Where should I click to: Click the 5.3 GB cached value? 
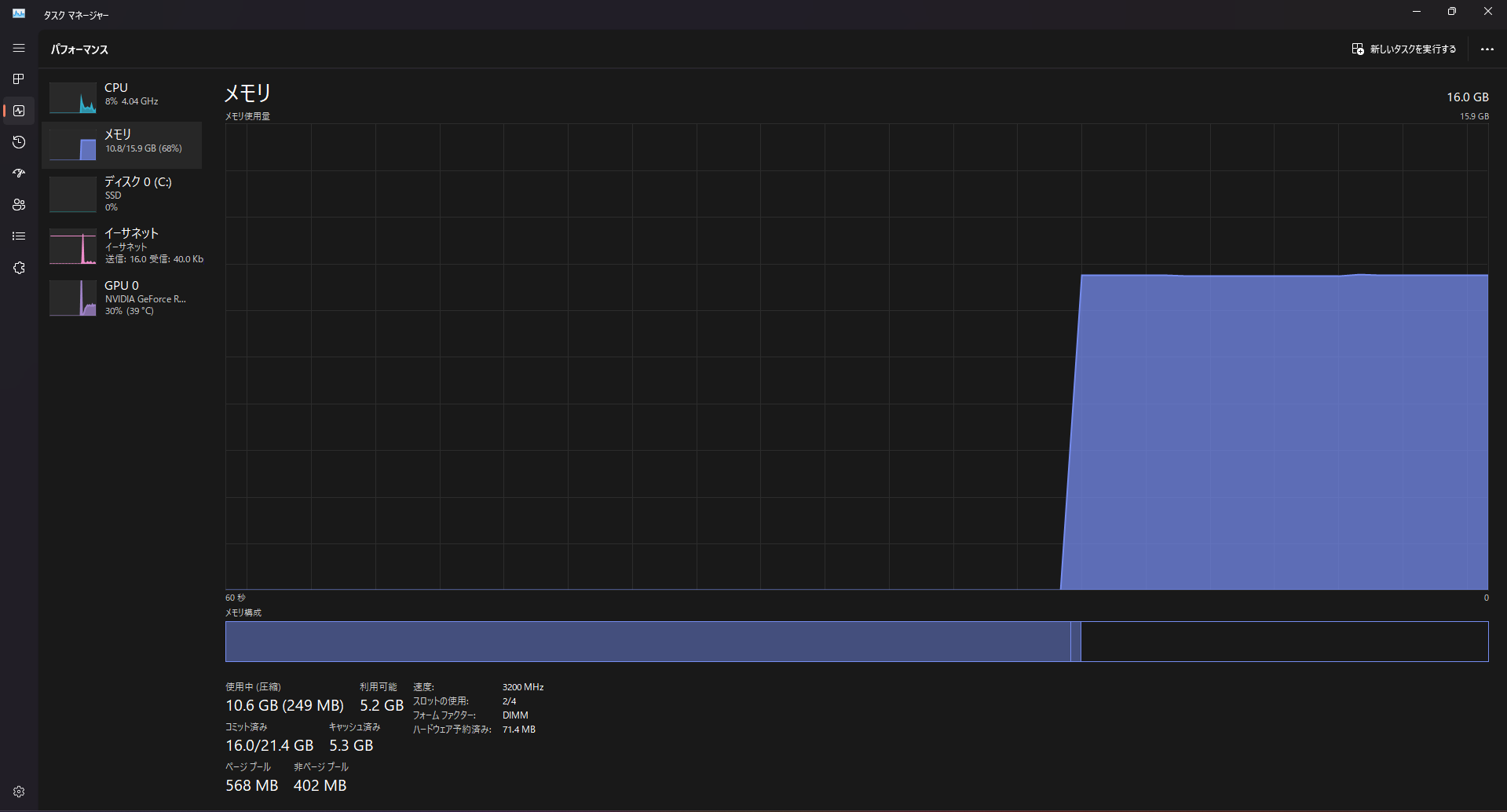(x=351, y=745)
